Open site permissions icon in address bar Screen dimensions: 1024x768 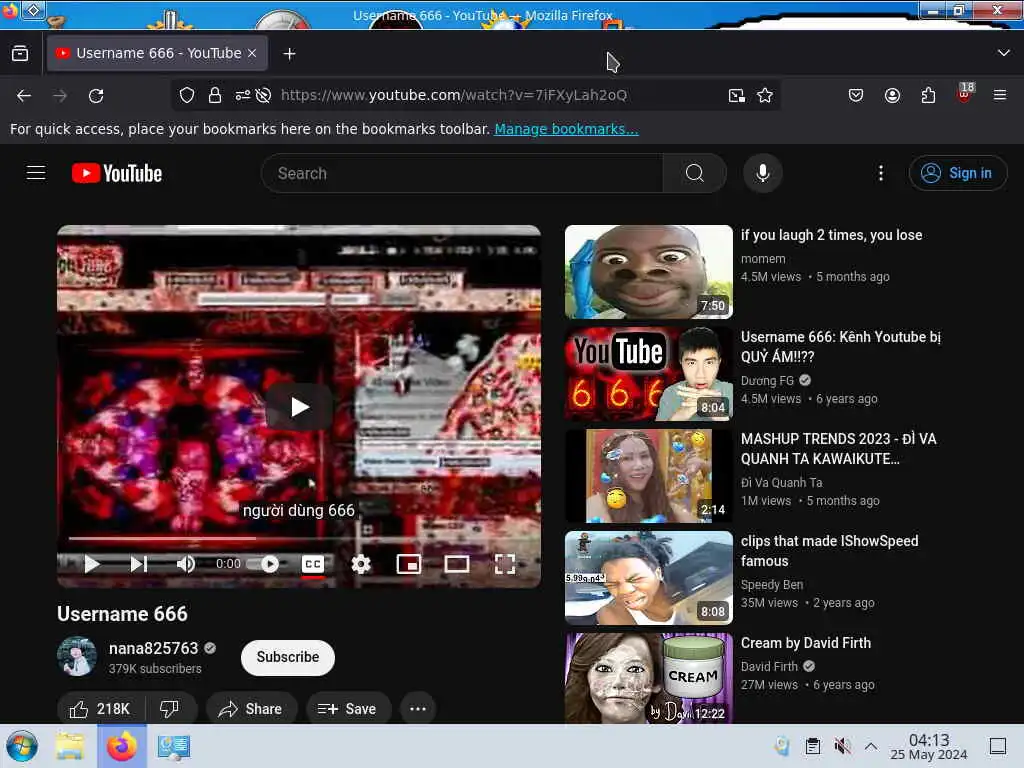point(242,95)
